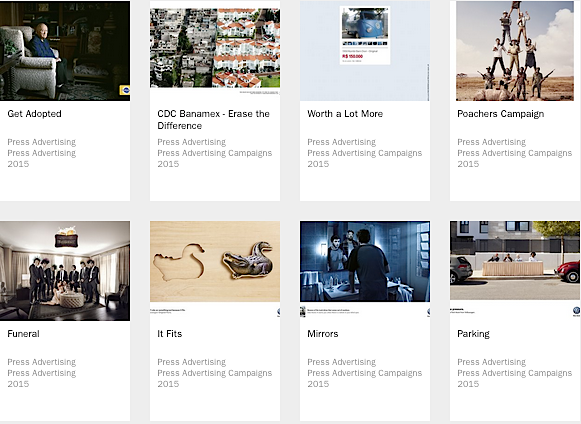Open the Mirrors bathroom thumbnail image
The image size is (581, 424).
click(x=365, y=269)
